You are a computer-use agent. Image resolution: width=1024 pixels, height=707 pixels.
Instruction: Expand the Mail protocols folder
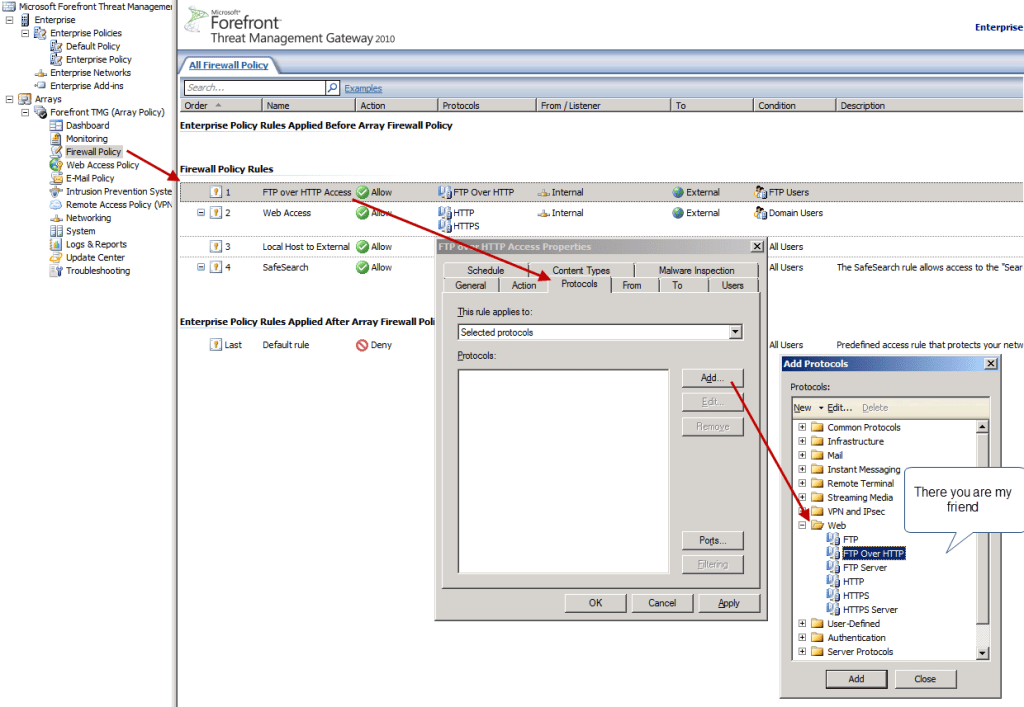coord(802,455)
